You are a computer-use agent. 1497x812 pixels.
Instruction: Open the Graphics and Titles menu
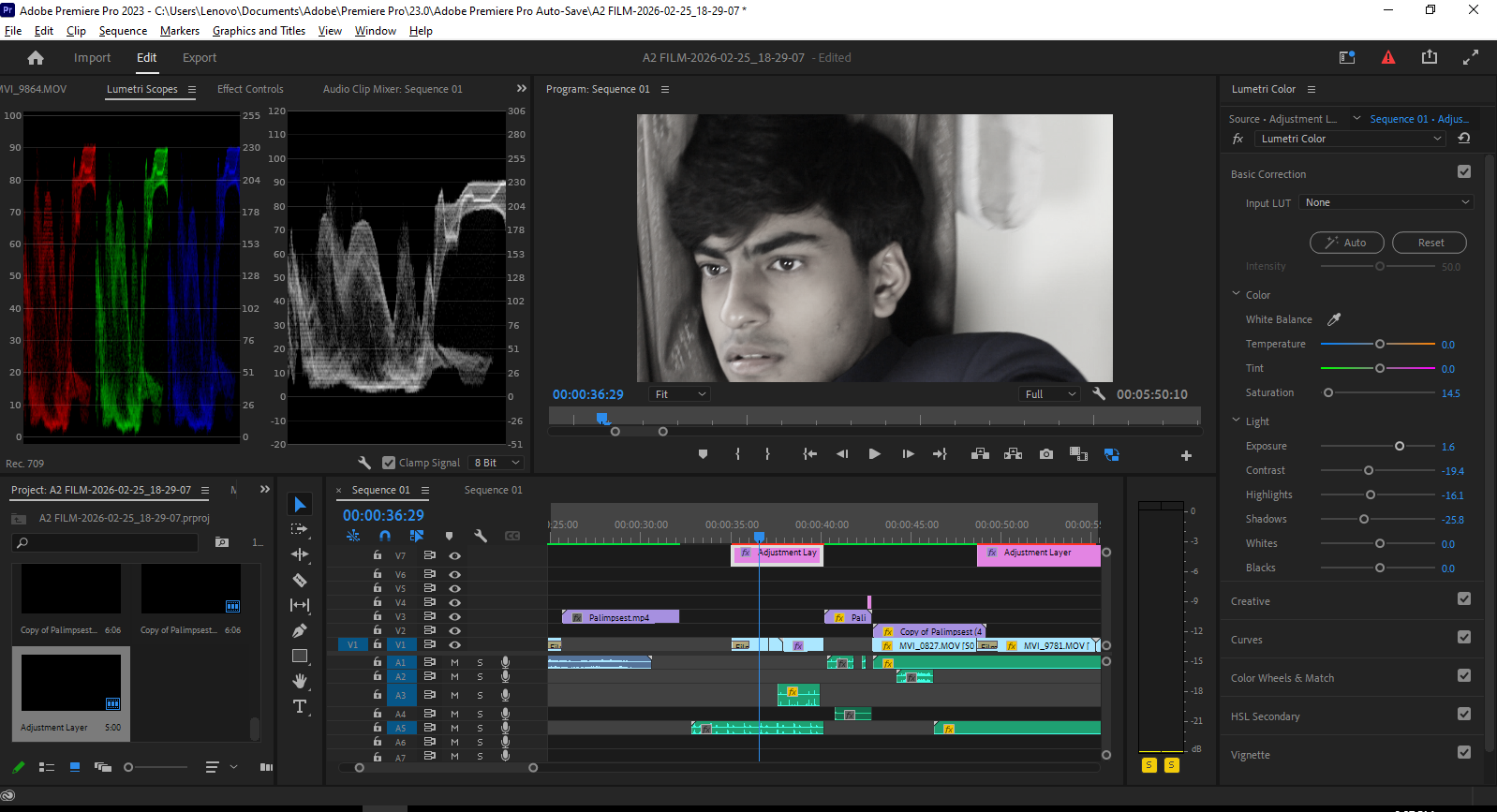(x=259, y=31)
